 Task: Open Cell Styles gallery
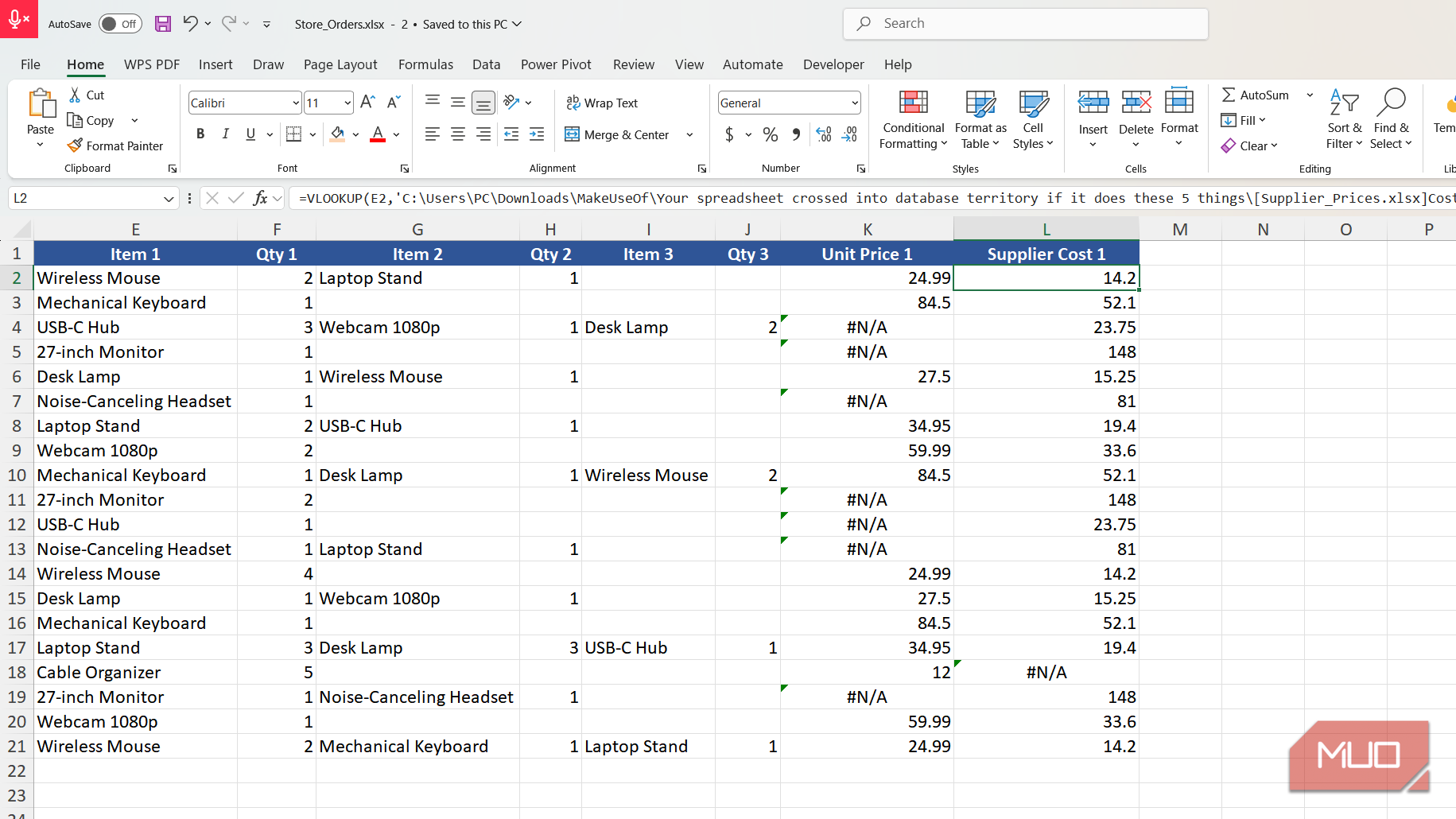[x=1033, y=119]
